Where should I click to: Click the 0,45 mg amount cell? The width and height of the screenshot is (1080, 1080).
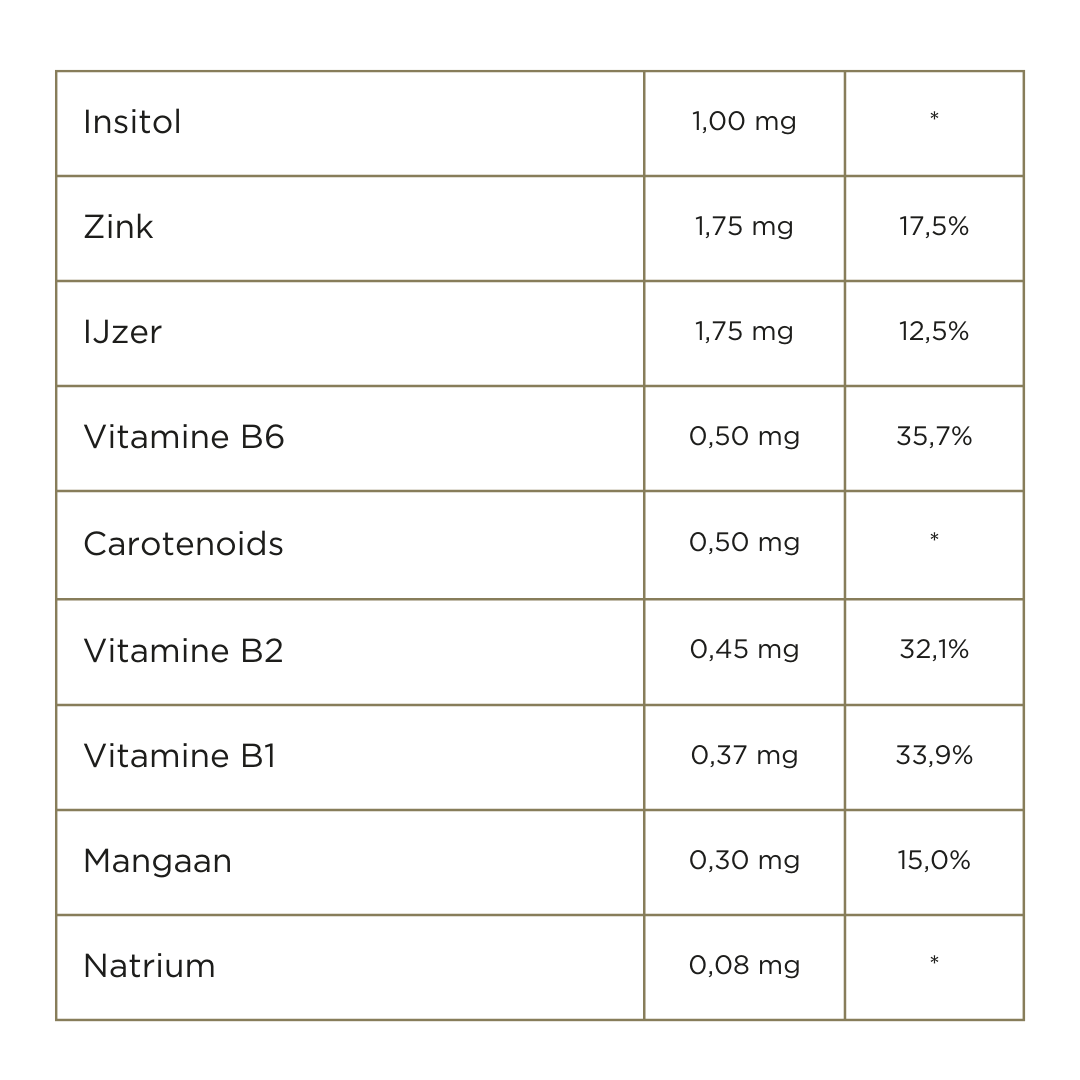[x=744, y=650]
